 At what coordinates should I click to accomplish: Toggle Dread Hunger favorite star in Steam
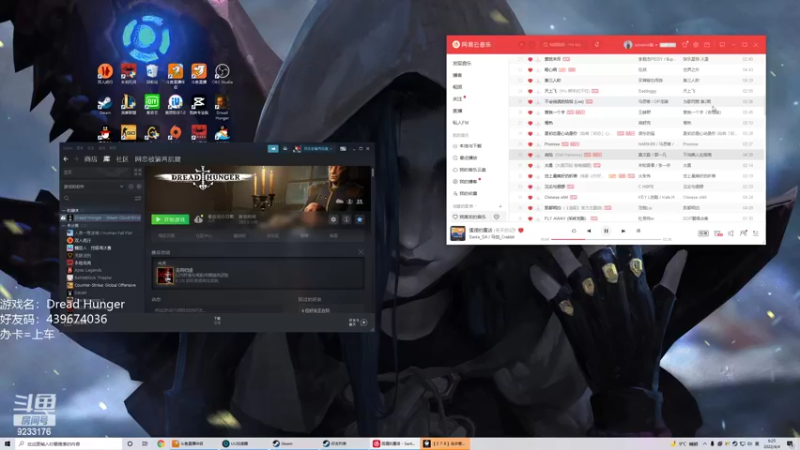pos(360,219)
